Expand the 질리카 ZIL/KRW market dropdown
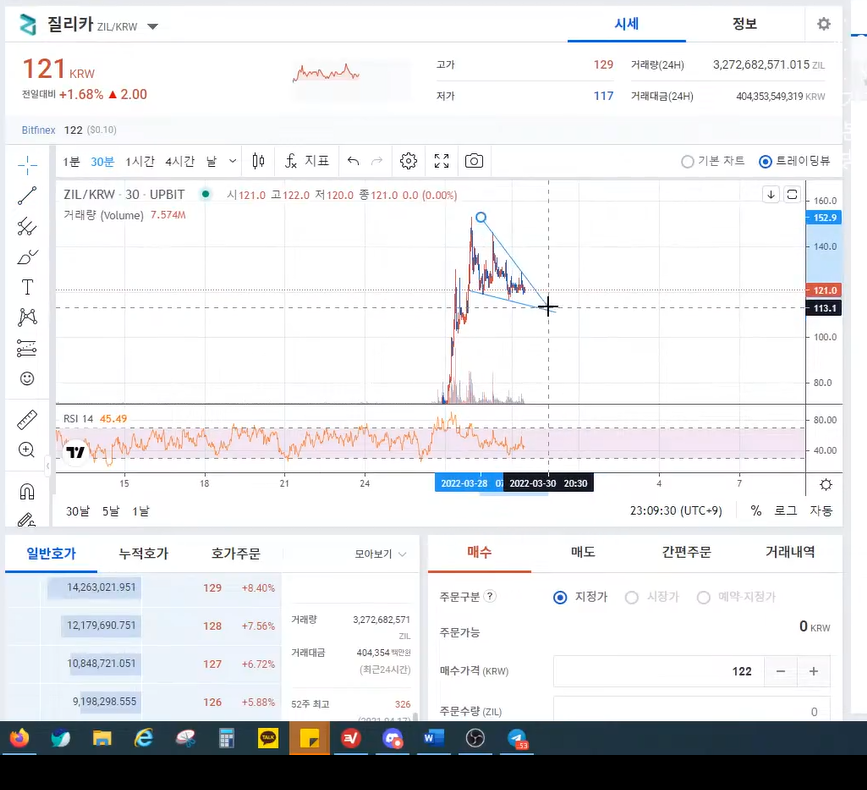 click(x=153, y=26)
